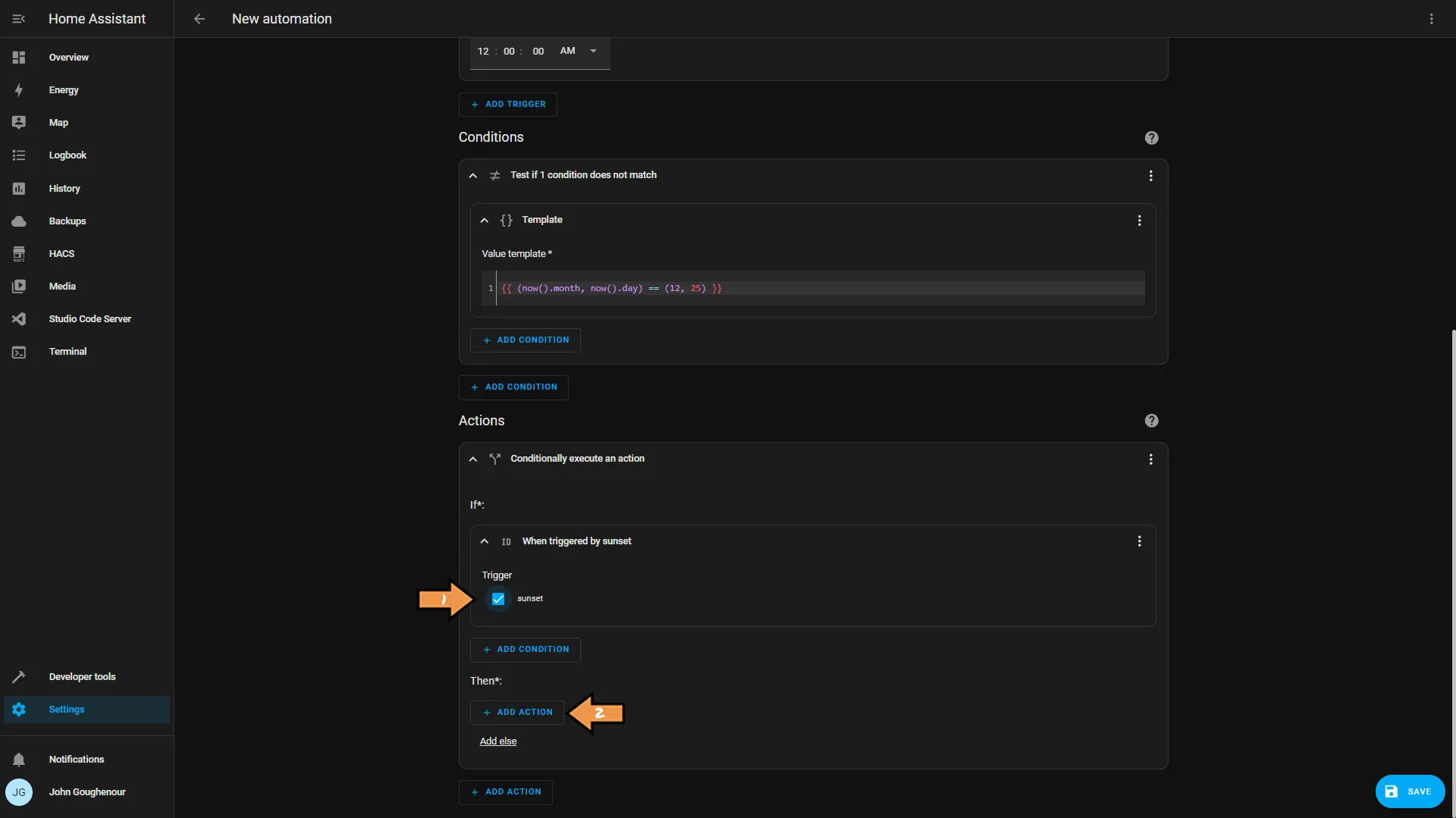Click the hours field showing 12

[483, 52]
